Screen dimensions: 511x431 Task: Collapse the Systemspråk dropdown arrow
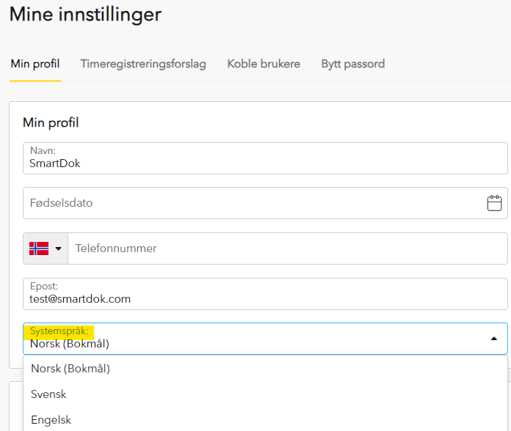coord(494,339)
